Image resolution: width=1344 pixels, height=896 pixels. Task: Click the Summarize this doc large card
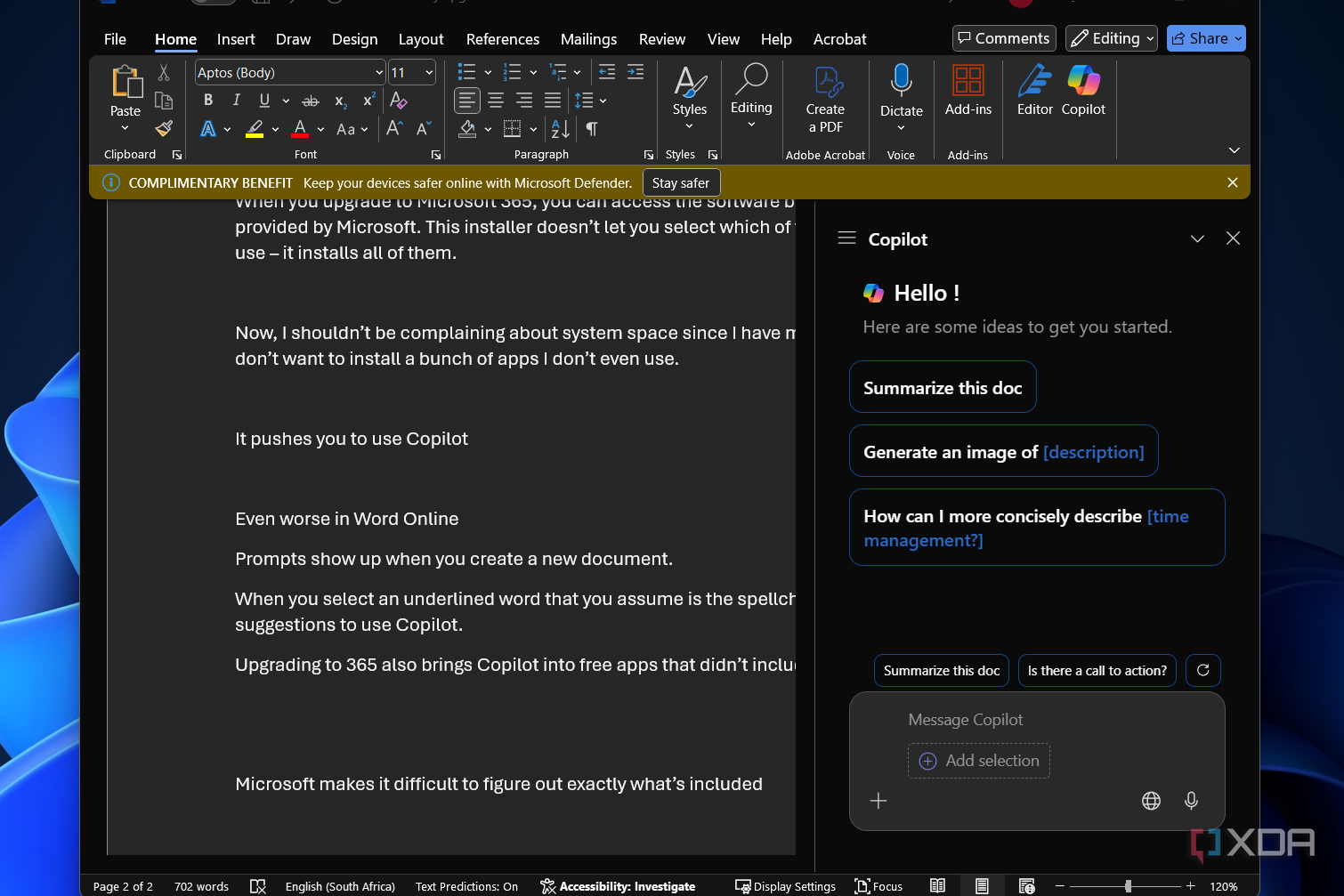tap(943, 387)
